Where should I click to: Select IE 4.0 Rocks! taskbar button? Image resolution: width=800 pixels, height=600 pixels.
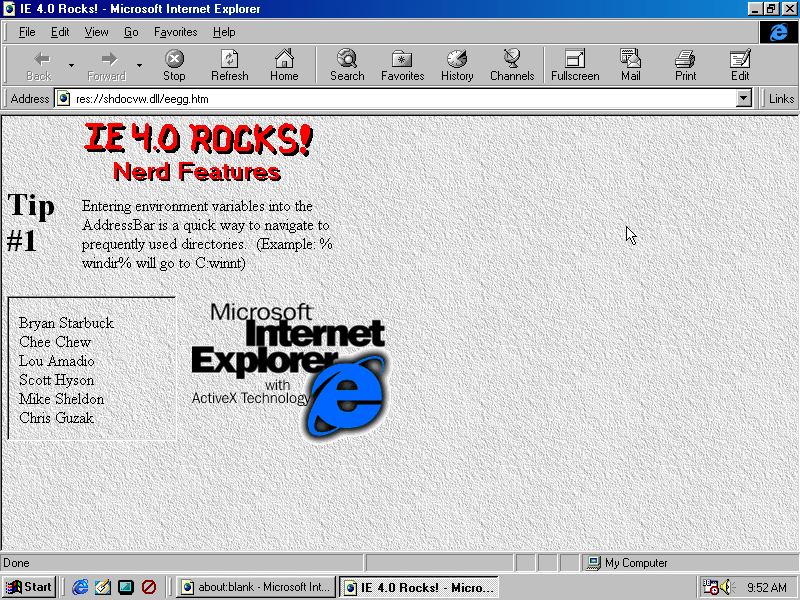419,587
